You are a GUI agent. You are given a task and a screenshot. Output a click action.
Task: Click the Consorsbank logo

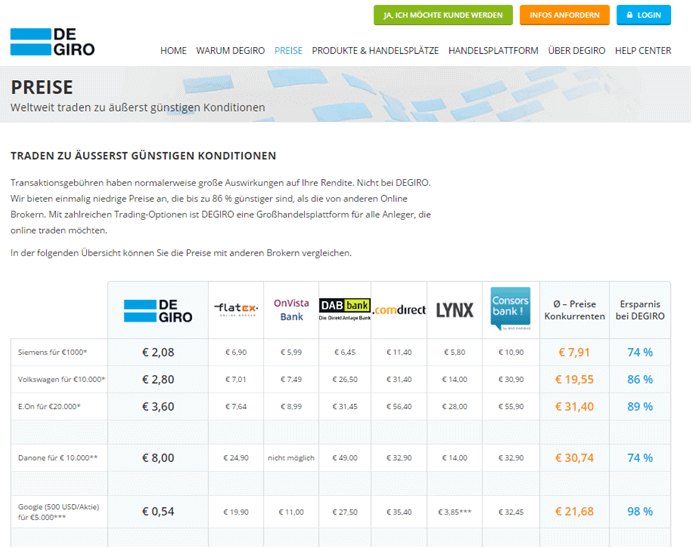pyautogui.click(x=511, y=308)
